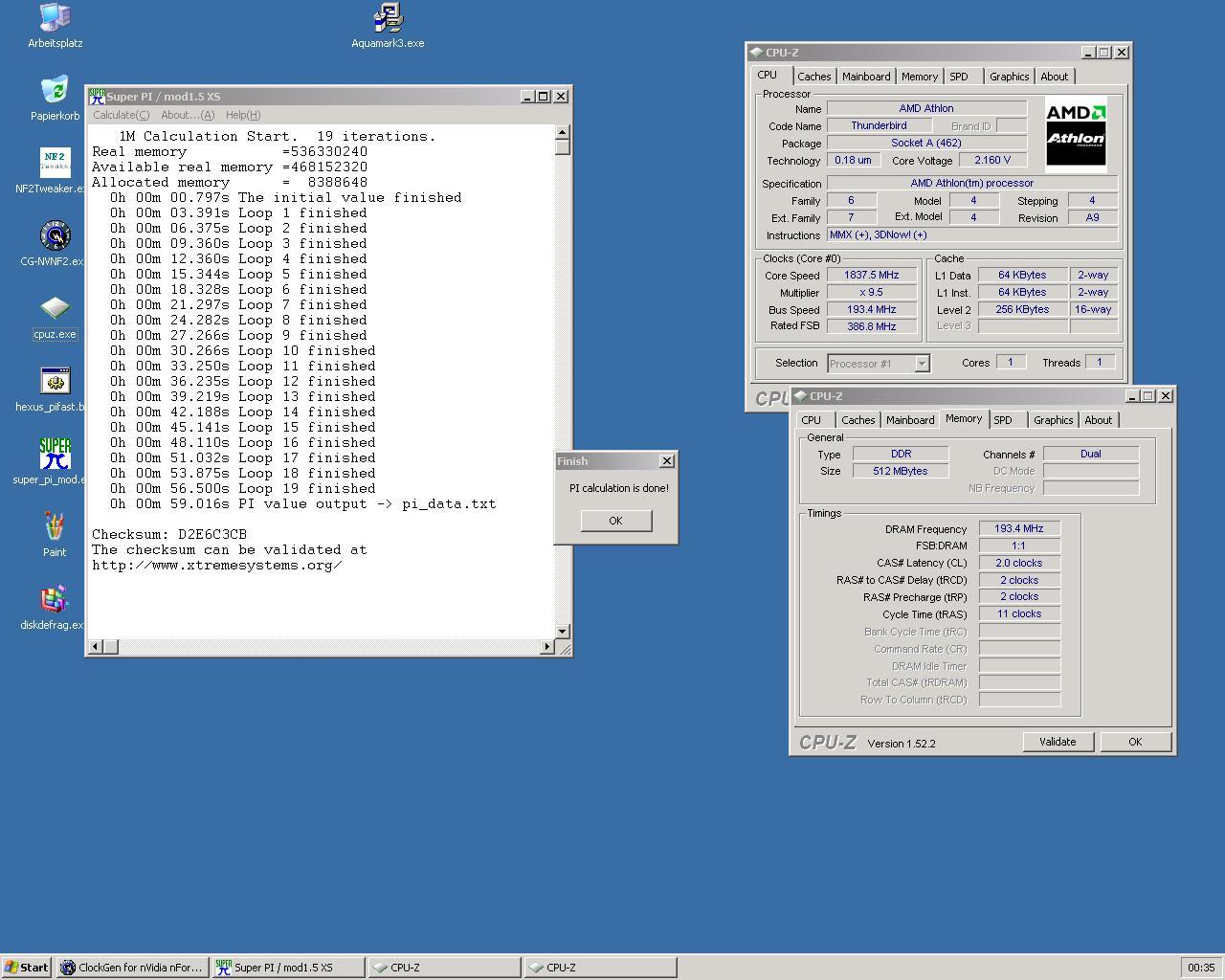Click the Channels # Dual field

1091,455
